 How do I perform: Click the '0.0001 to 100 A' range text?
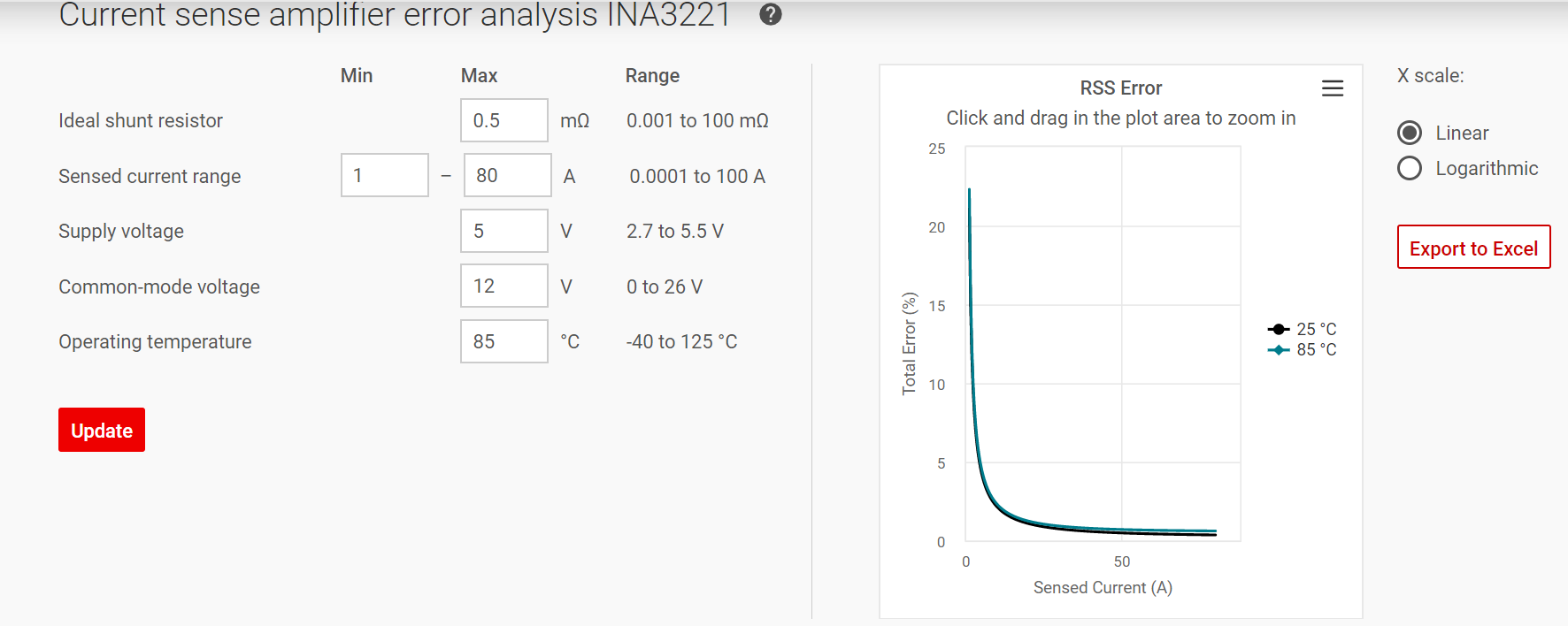point(697,176)
